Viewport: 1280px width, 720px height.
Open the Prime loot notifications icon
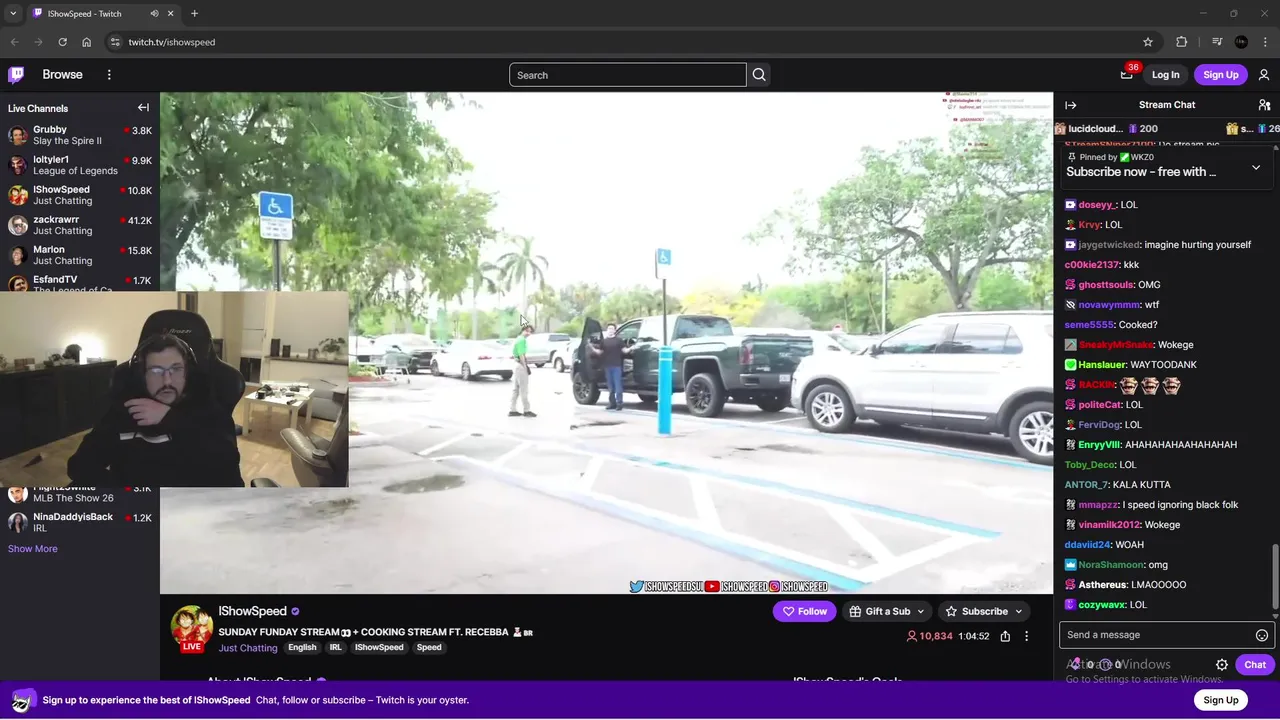pos(1127,74)
